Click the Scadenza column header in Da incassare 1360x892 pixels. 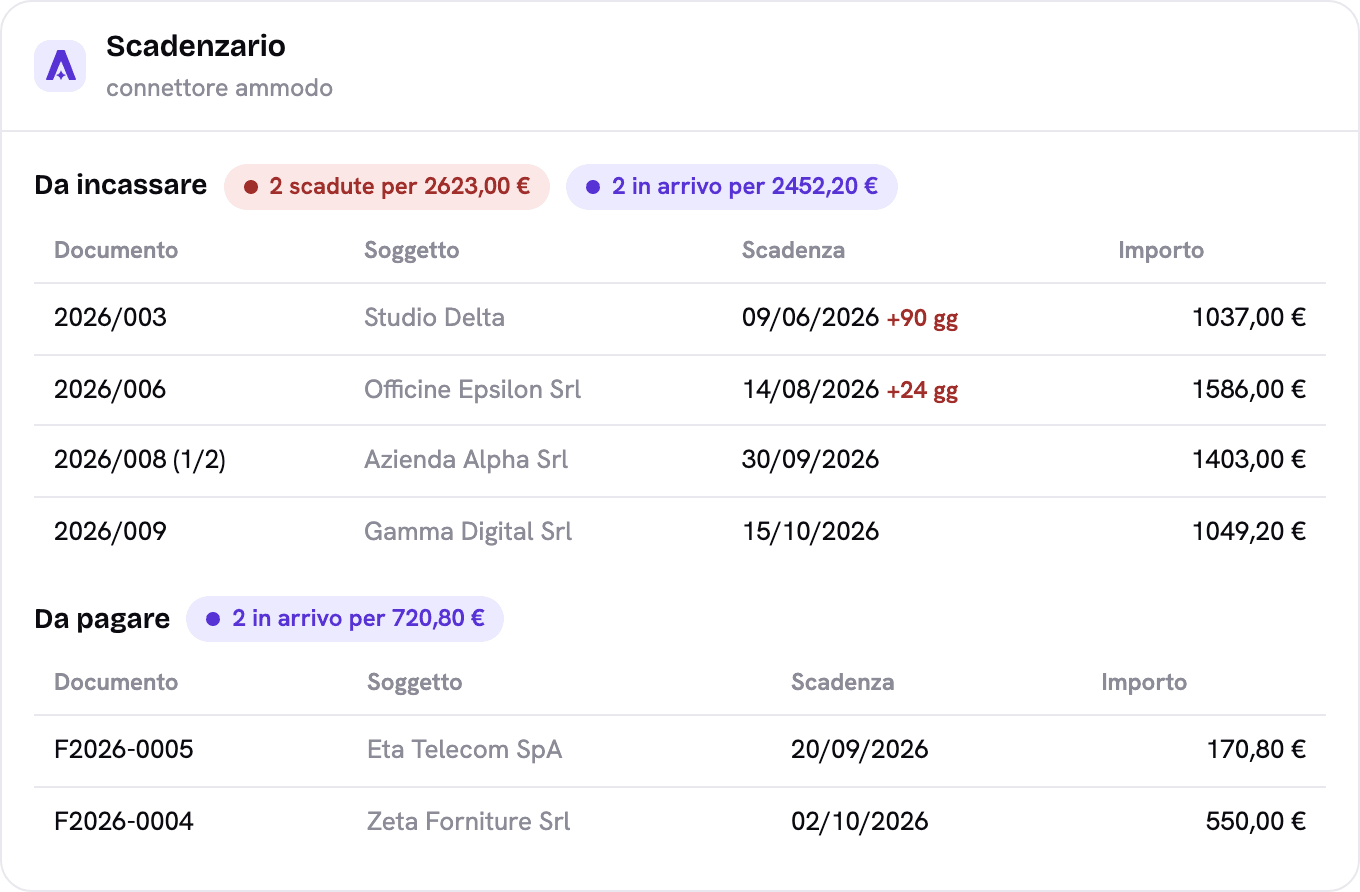pos(793,250)
